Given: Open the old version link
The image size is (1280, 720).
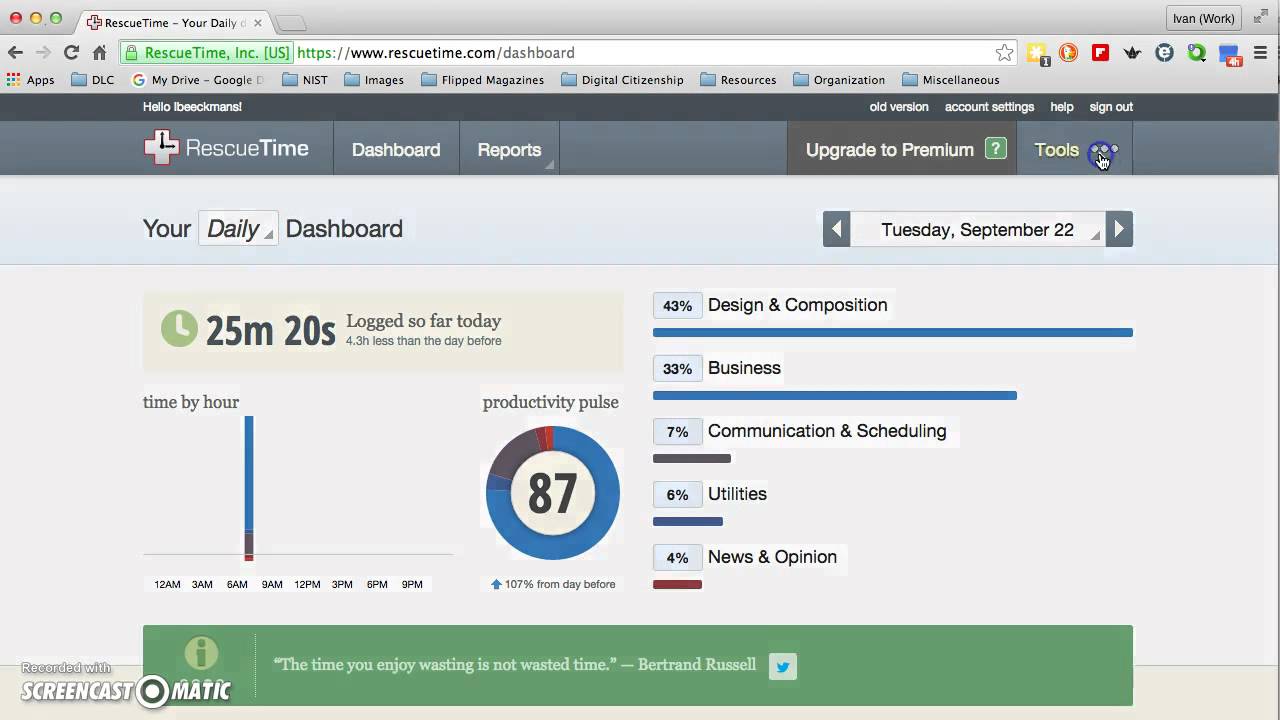Looking at the screenshot, I should [x=899, y=107].
